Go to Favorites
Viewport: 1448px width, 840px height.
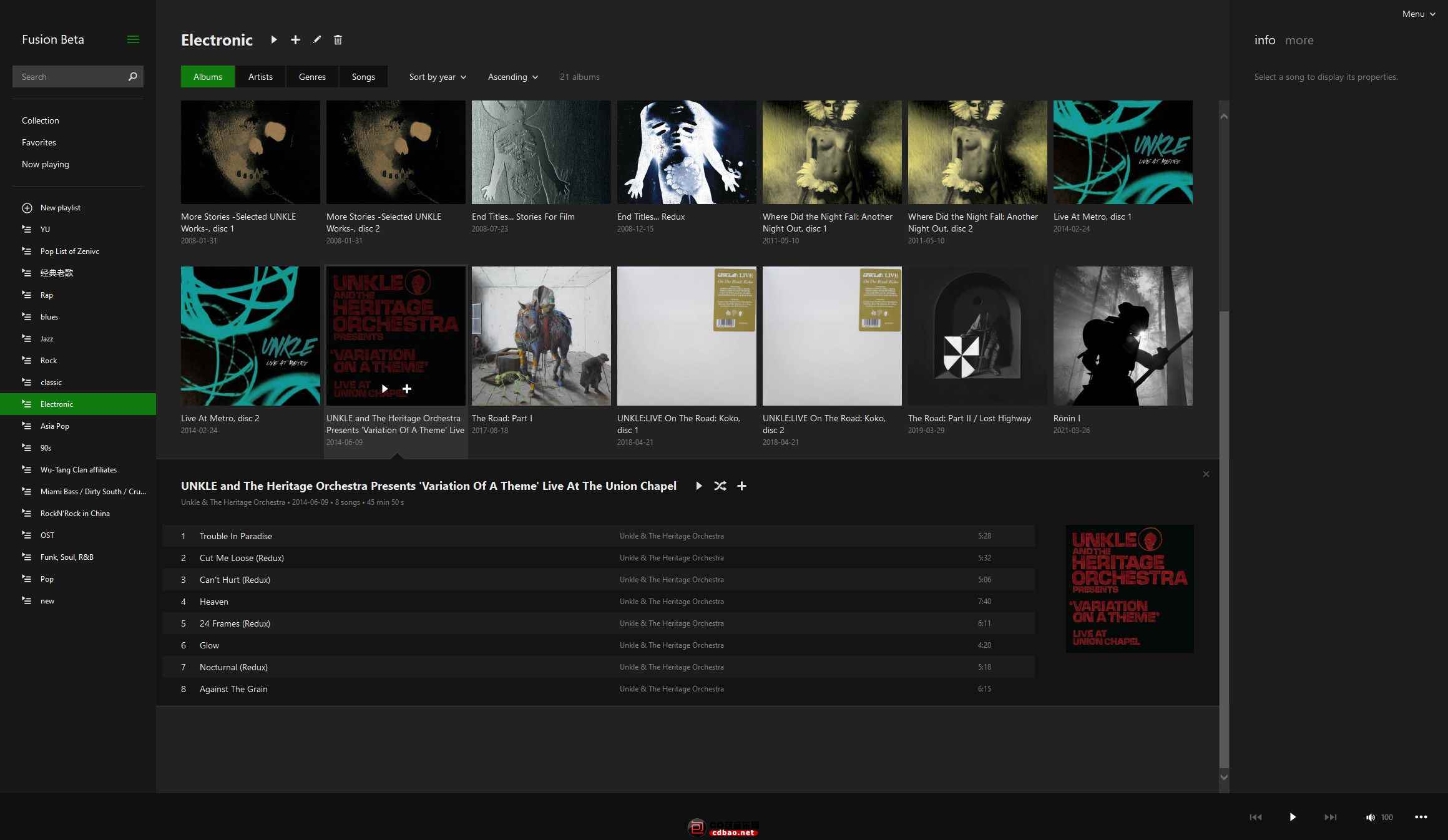(x=39, y=142)
